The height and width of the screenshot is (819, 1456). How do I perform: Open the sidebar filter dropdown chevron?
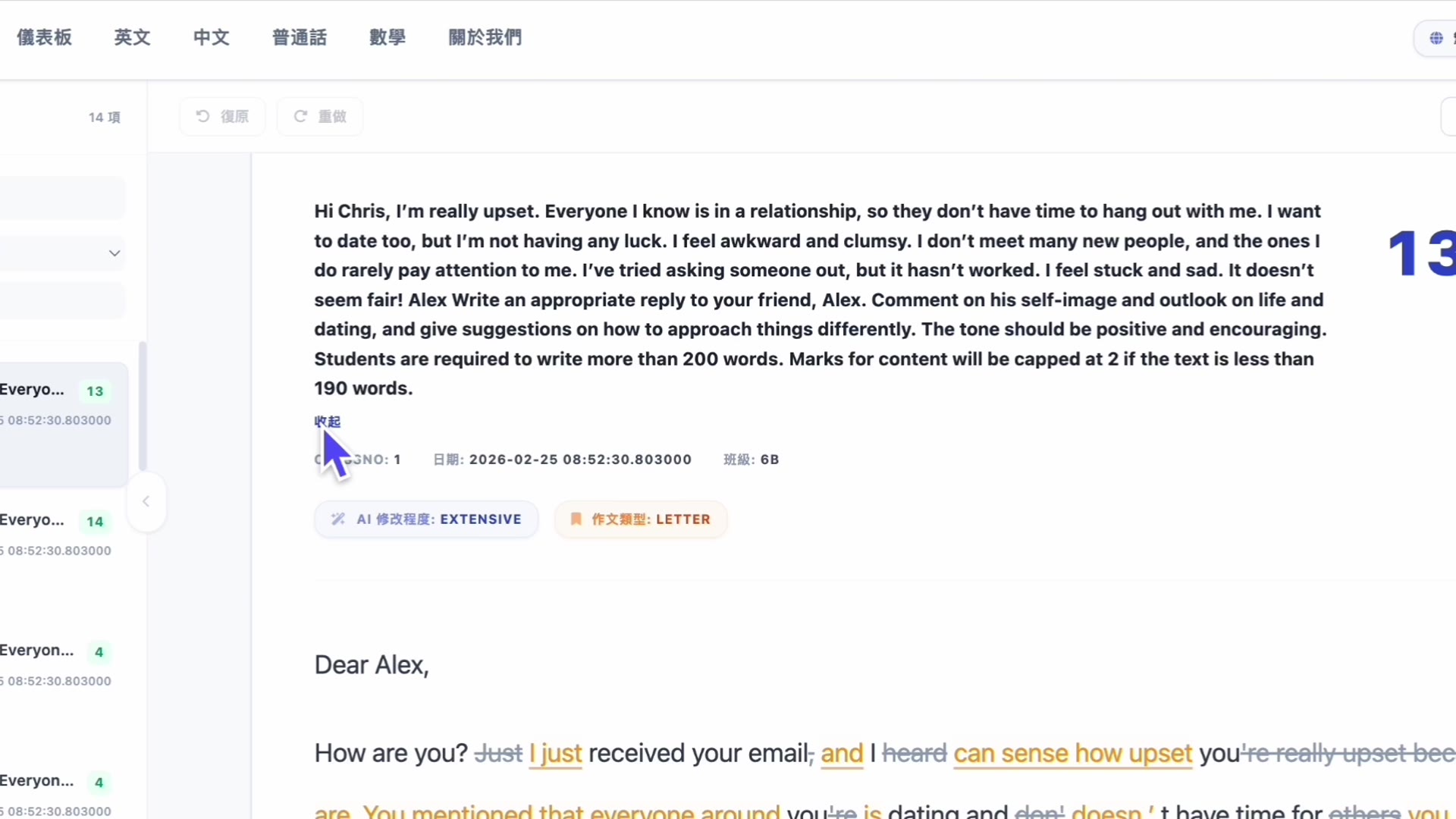tap(114, 253)
